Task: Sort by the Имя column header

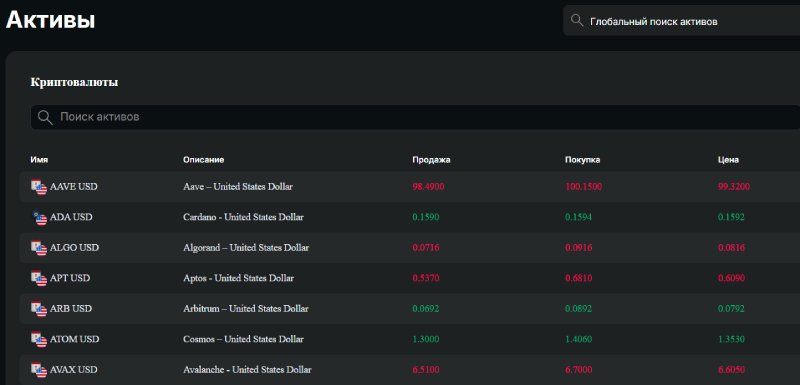Action: coord(39,160)
